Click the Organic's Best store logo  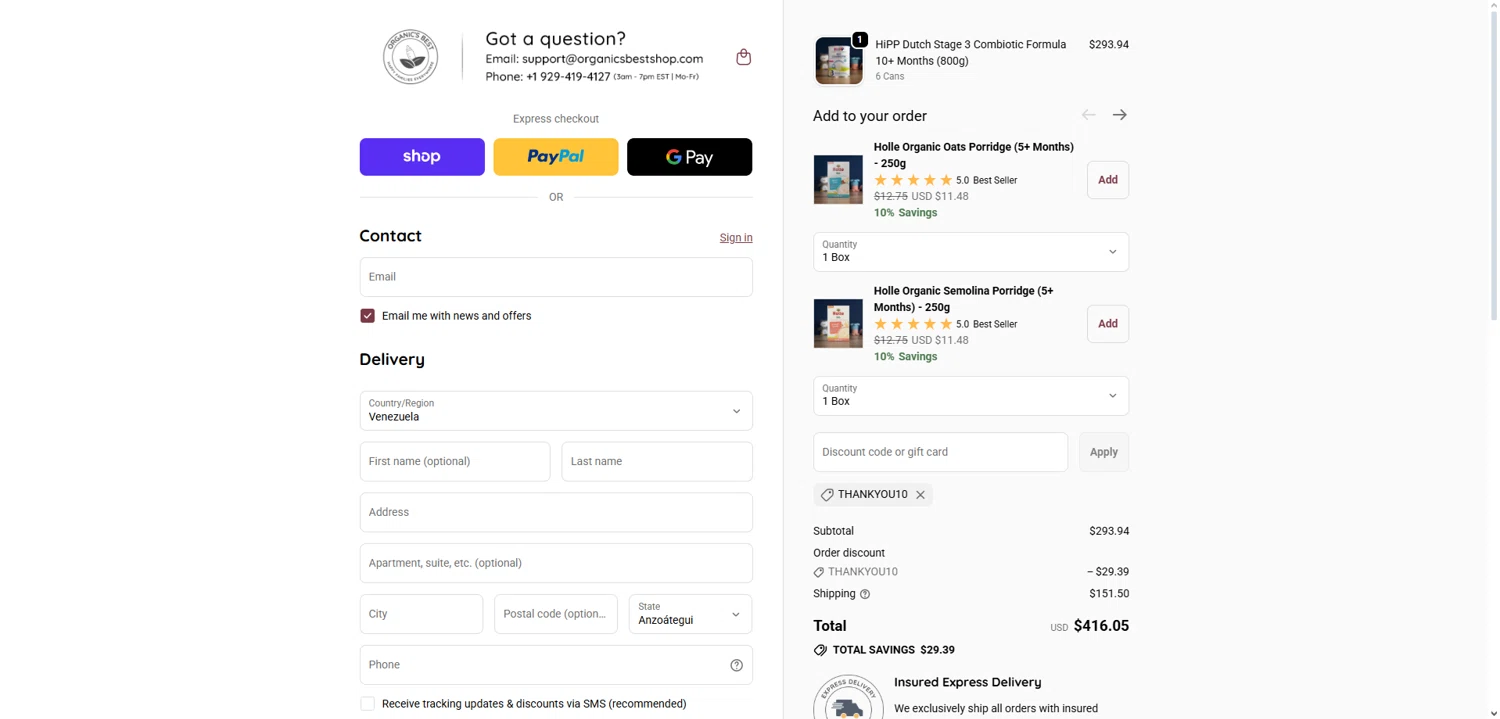coord(411,57)
